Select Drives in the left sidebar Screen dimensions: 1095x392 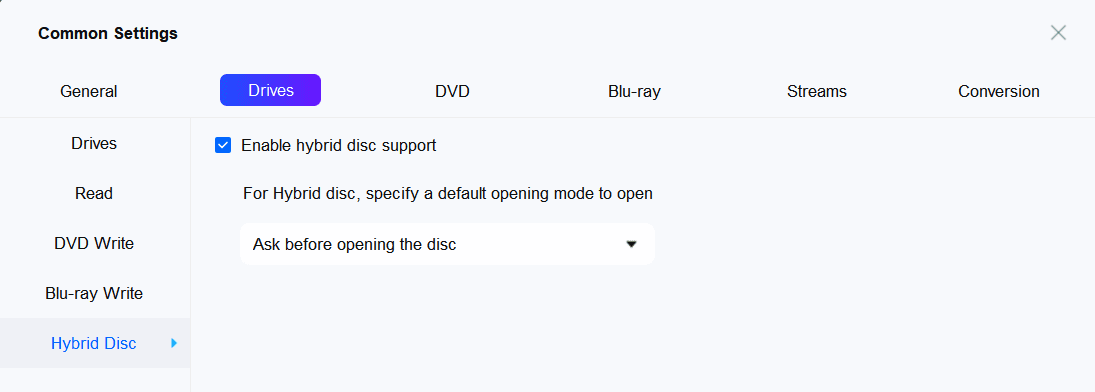click(x=94, y=143)
